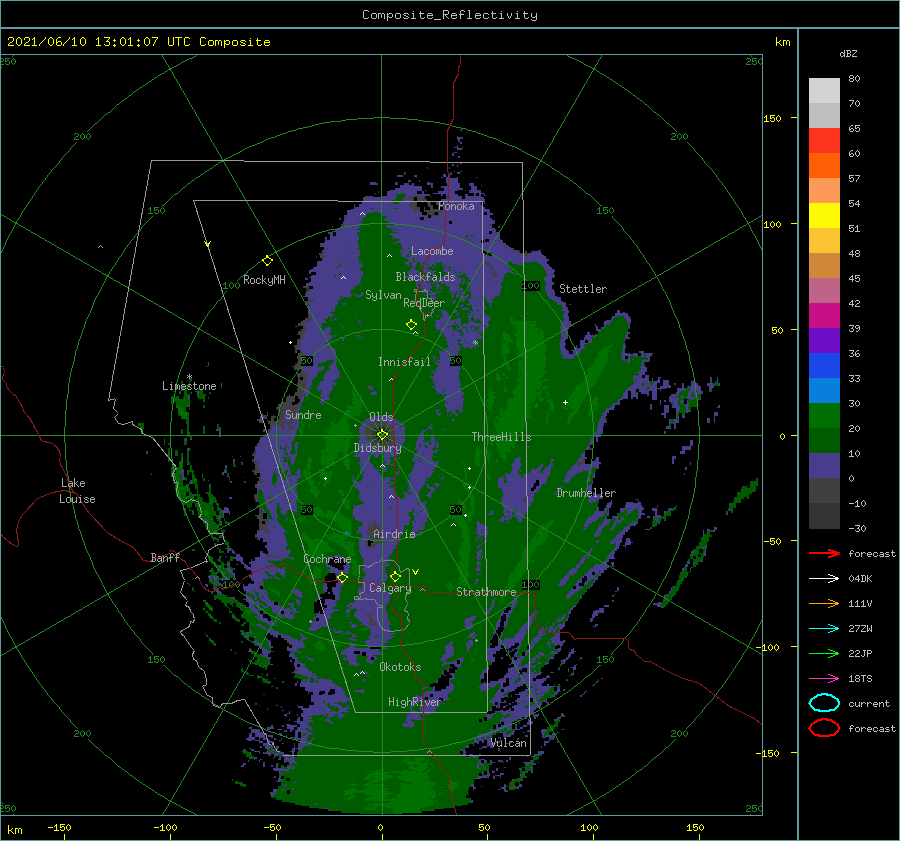The height and width of the screenshot is (841, 900).
Task: Click the Vulcan label
Action: [x=508, y=743]
